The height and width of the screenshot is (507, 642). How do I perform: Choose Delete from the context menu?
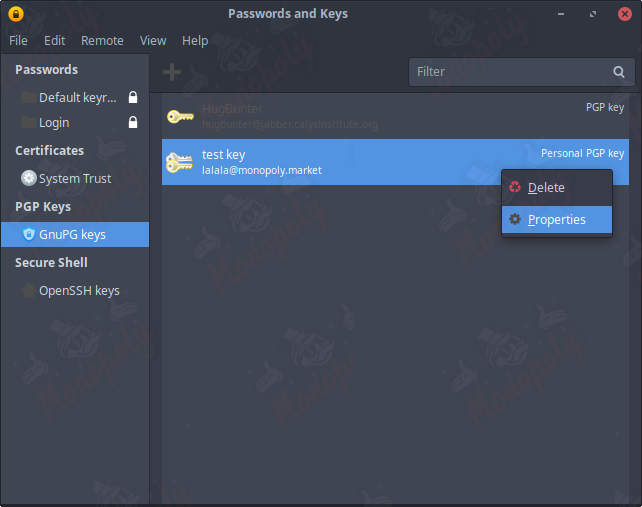pyautogui.click(x=546, y=188)
